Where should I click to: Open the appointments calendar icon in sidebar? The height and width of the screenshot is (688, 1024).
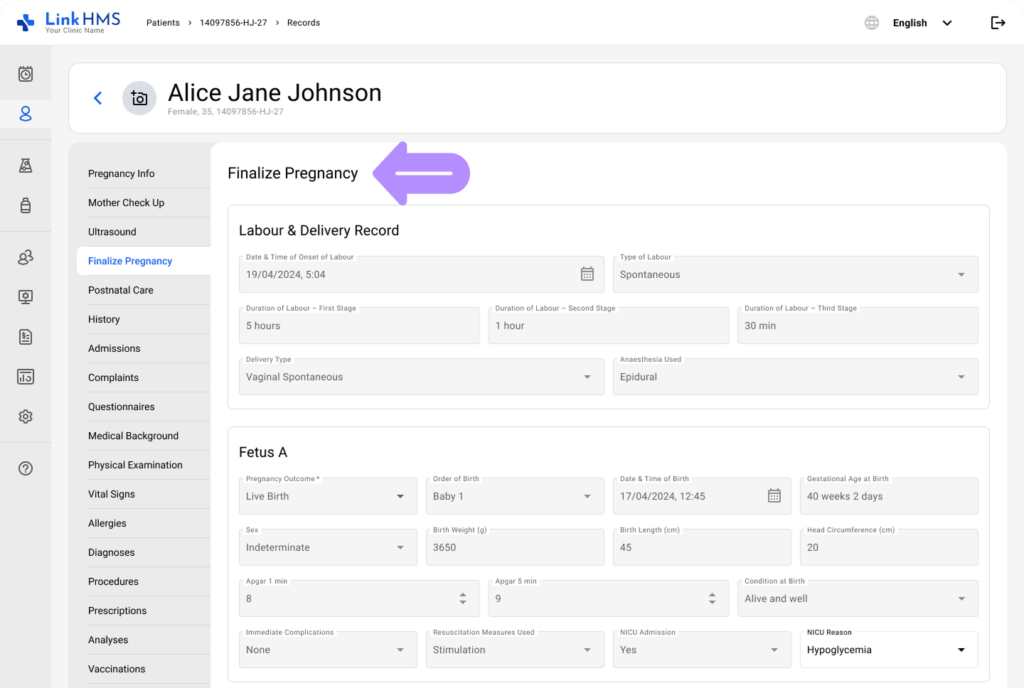pos(26,74)
